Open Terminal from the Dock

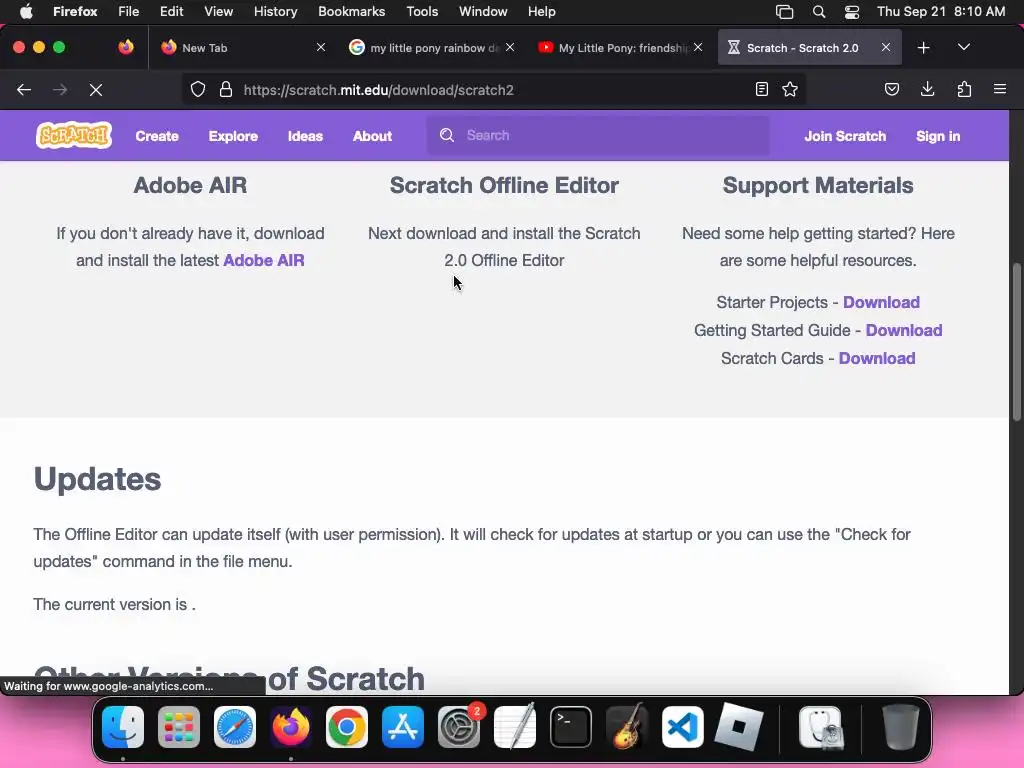(571, 727)
